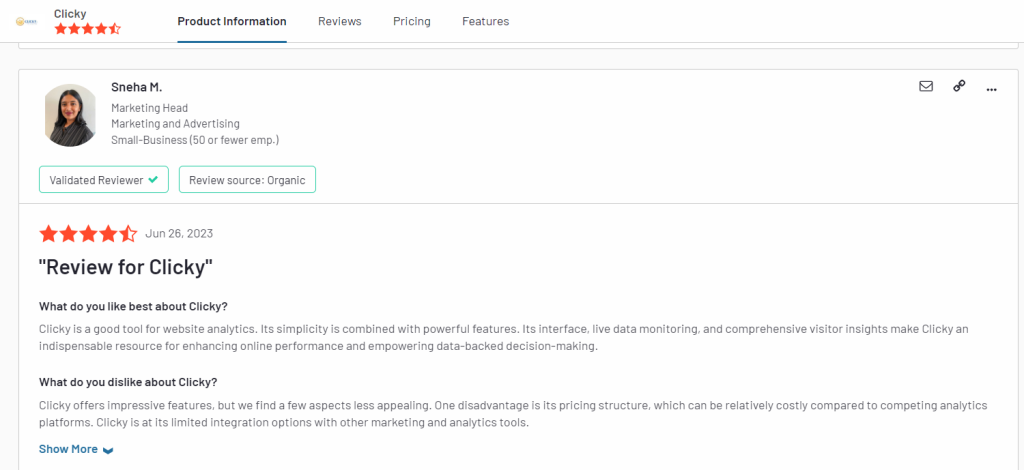1024x470 pixels.
Task: Open Sneha M. reviewer profile name
Action: (136, 87)
